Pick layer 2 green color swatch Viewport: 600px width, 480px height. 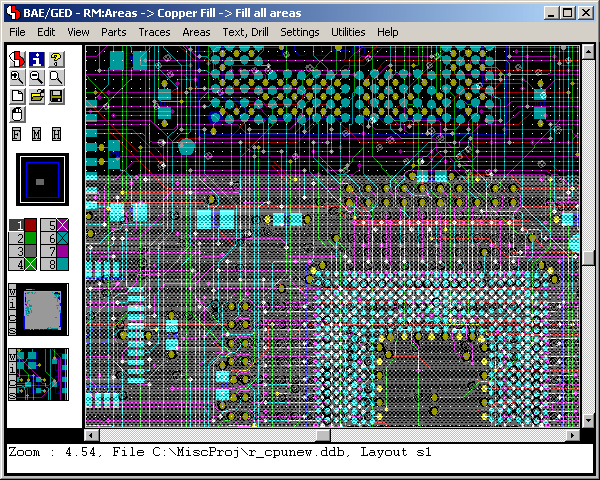click(30, 239)
